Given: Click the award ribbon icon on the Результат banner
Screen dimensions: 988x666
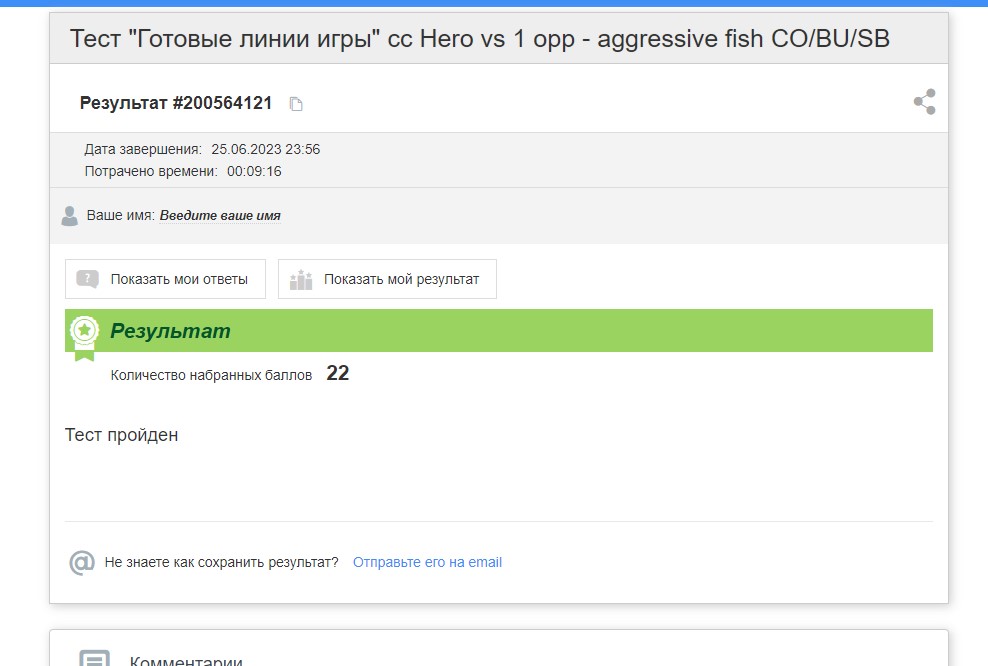Looking at the screenshot, I should point(84,337).
